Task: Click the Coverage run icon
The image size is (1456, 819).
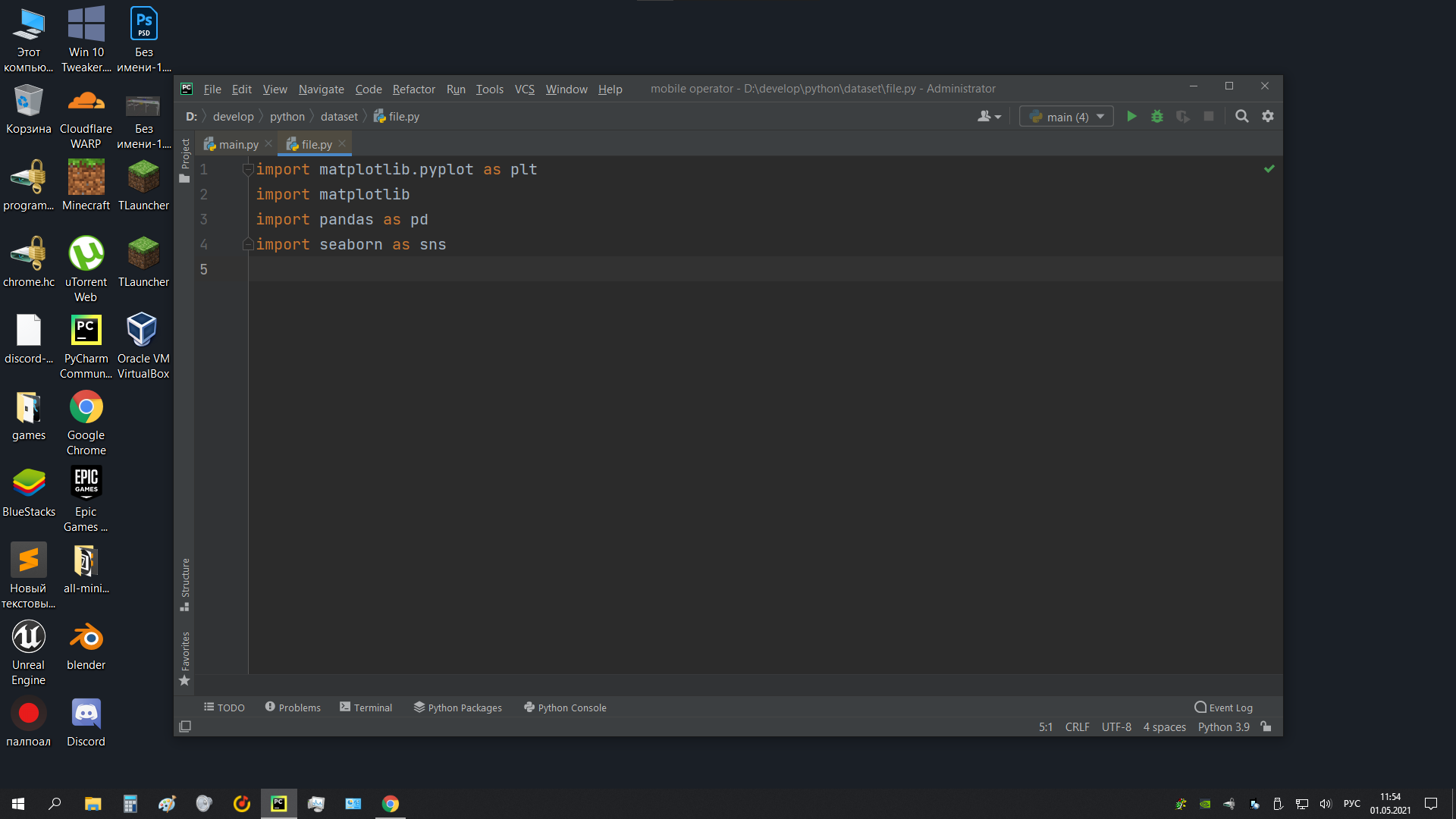Action: click(1182, 116)
